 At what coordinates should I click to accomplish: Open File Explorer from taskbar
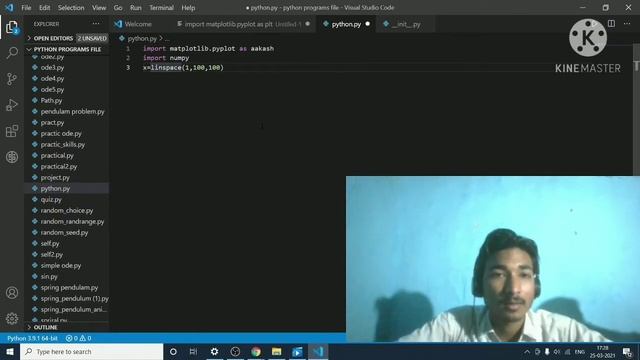(276, 351)
